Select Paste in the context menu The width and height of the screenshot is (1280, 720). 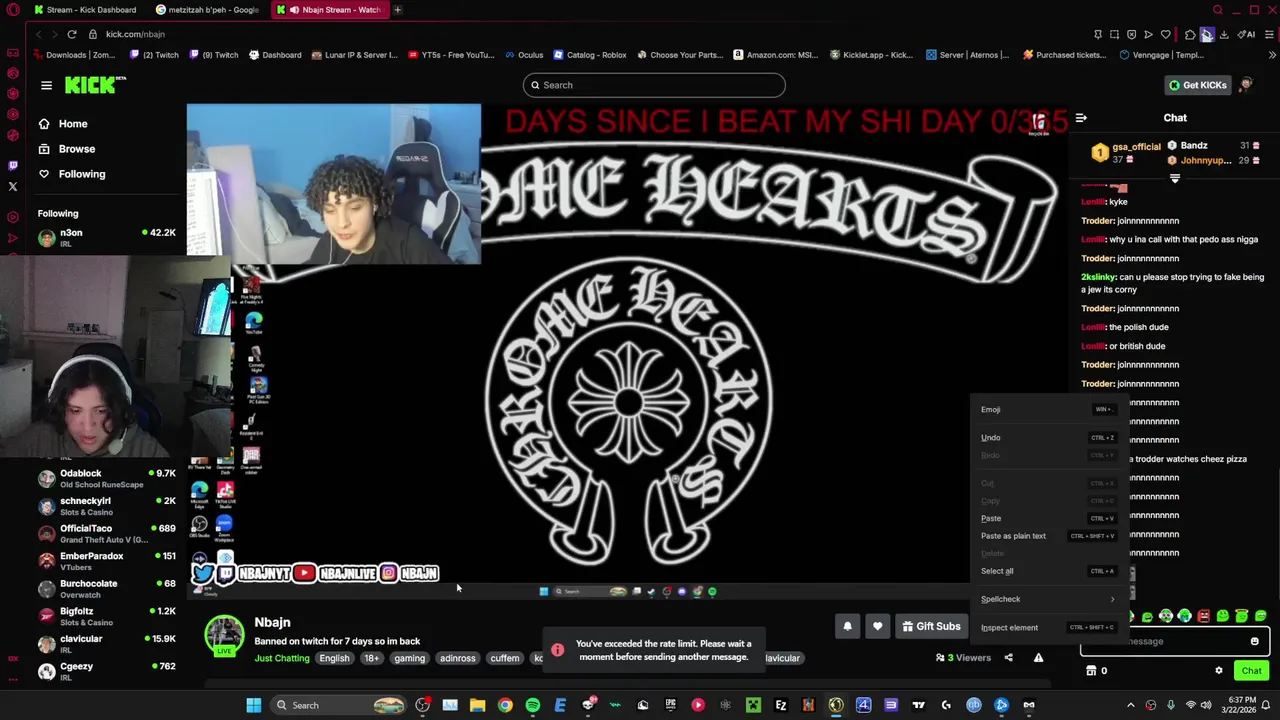[1046, 518]
